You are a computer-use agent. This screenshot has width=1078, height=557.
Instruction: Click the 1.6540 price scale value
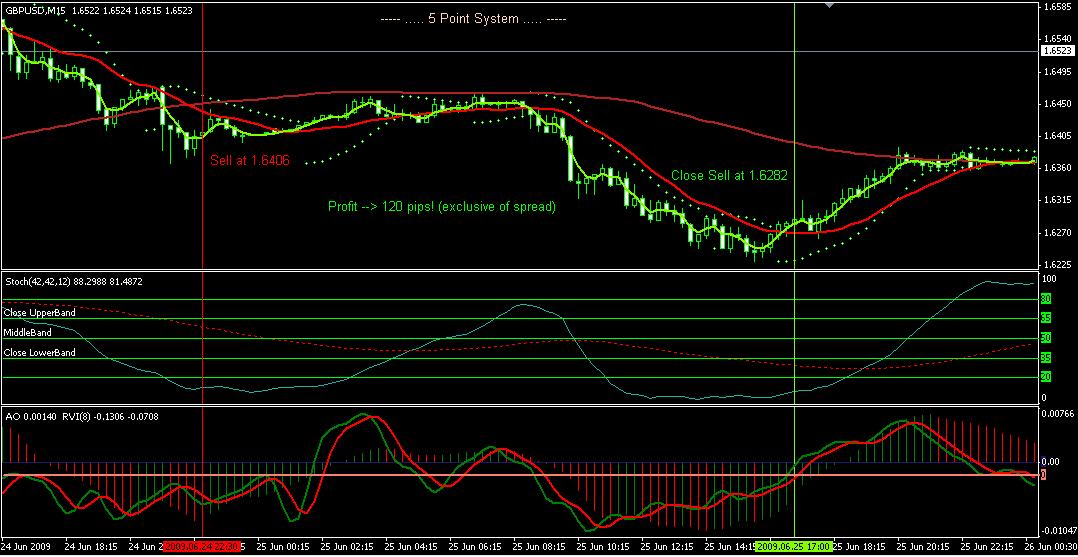(1058, 39)
